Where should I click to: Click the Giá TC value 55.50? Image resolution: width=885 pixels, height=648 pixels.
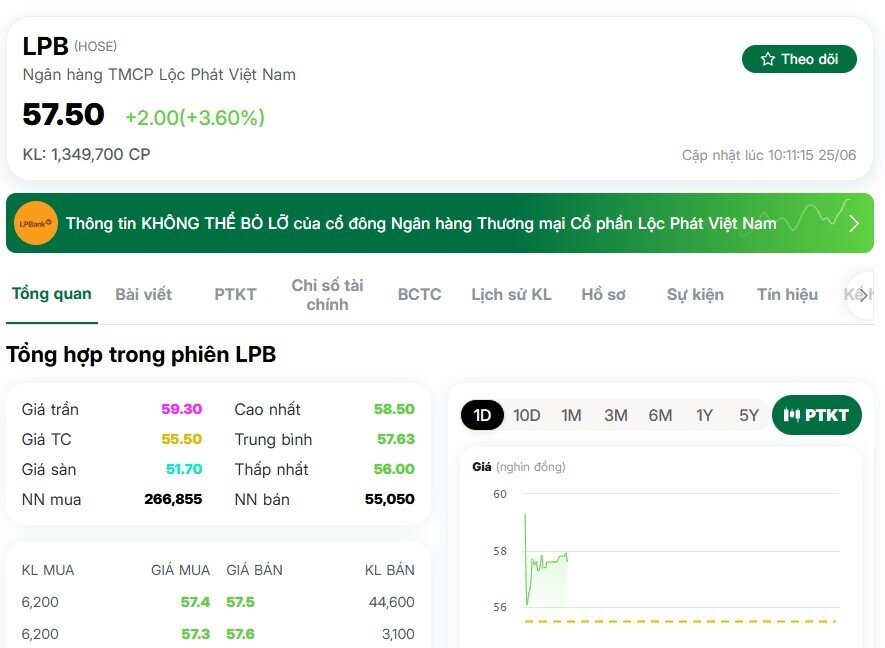click(x=181, y=439)
